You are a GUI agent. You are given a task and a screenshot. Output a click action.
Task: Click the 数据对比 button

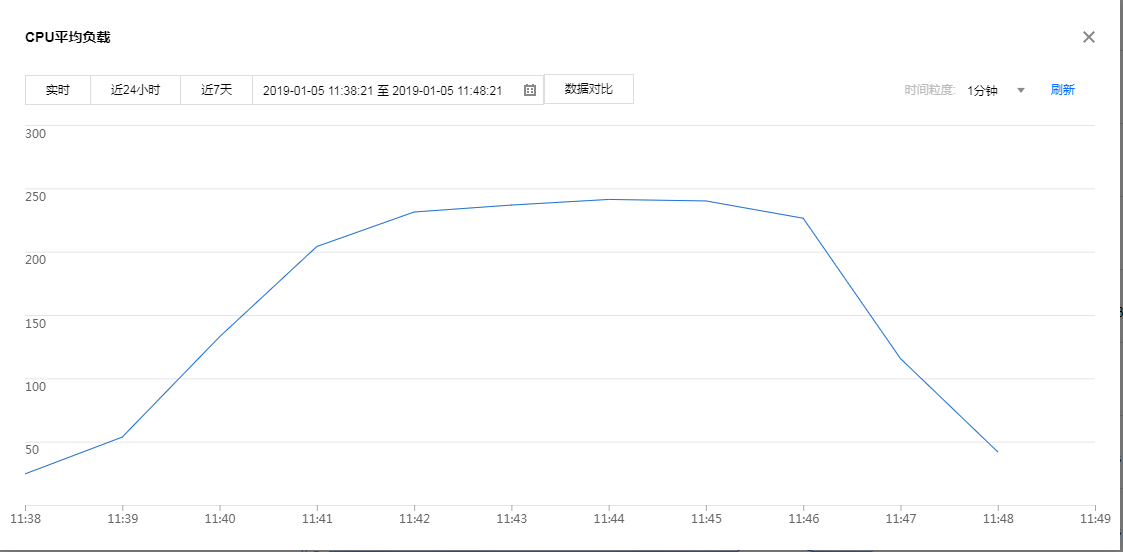pyautogui.click(x=588, y=89)
